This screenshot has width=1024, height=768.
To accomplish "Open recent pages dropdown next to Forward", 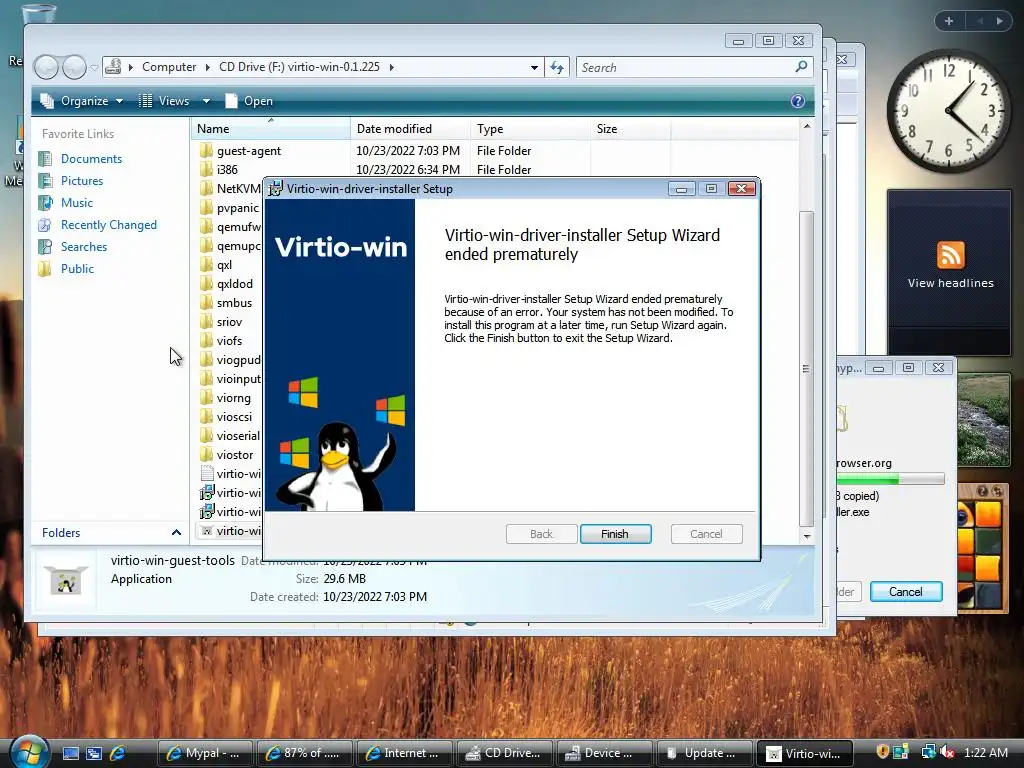I will point(94,67).
